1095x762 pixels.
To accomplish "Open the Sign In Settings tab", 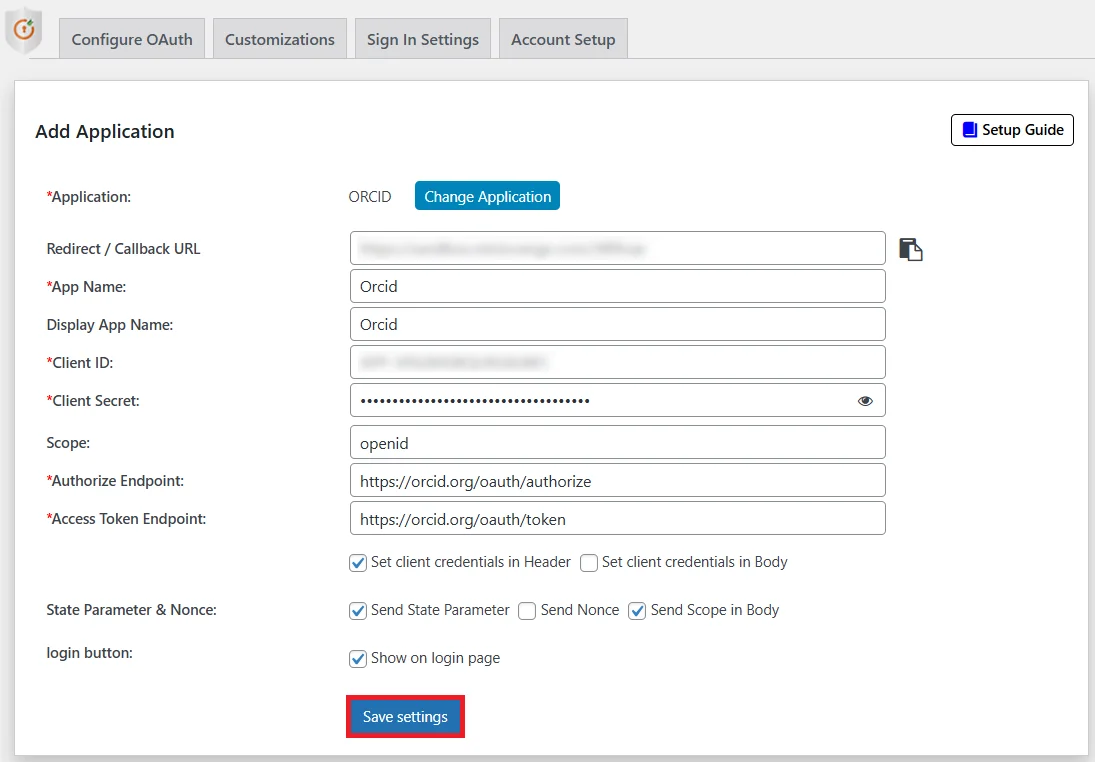I will click(422, 38).
